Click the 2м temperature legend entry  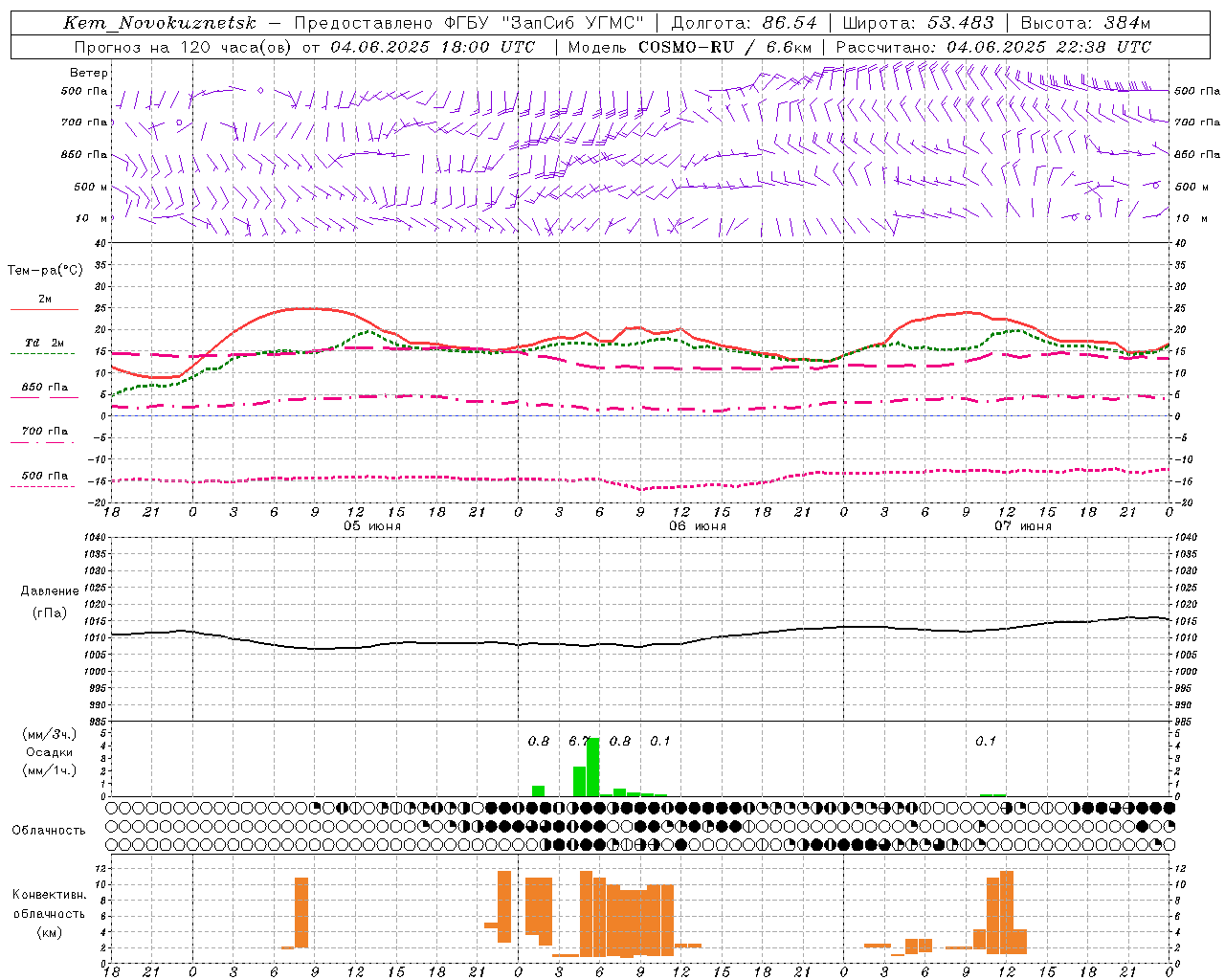click(45, 300)
